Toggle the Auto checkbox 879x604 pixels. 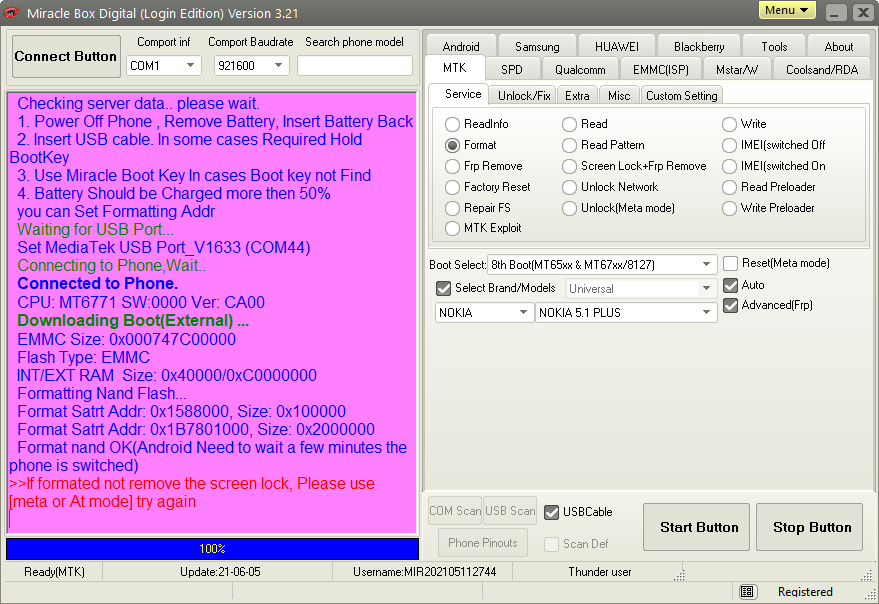coord(730,285)
